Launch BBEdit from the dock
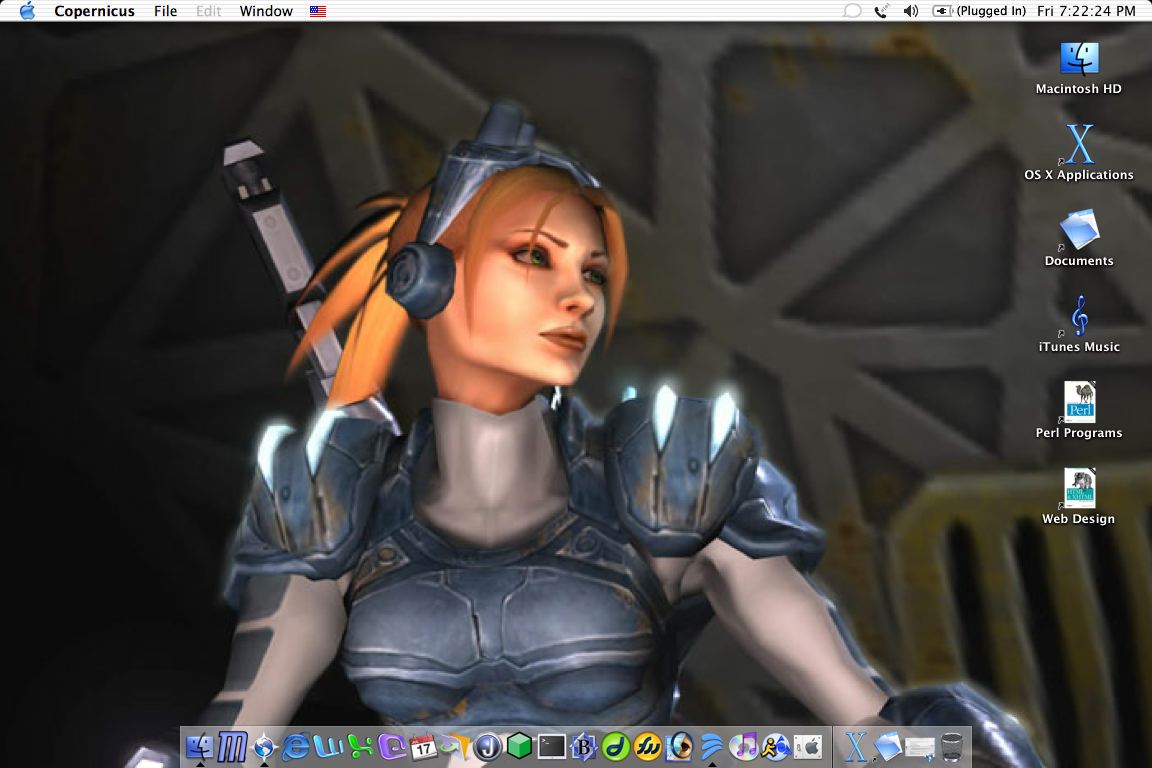 point(583,747)
